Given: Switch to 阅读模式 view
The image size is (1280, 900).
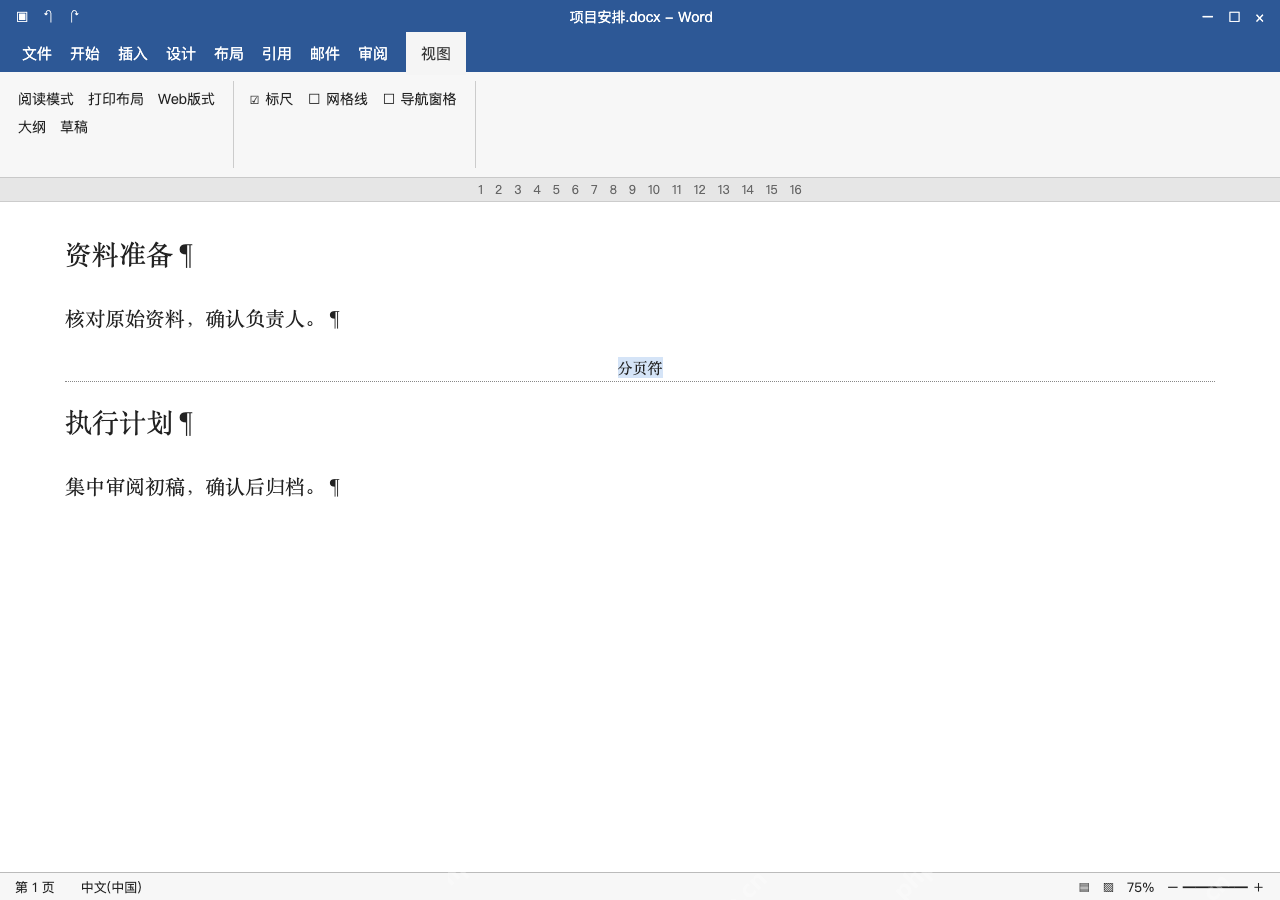Looking at the screenshot, I should pos(46,99).
